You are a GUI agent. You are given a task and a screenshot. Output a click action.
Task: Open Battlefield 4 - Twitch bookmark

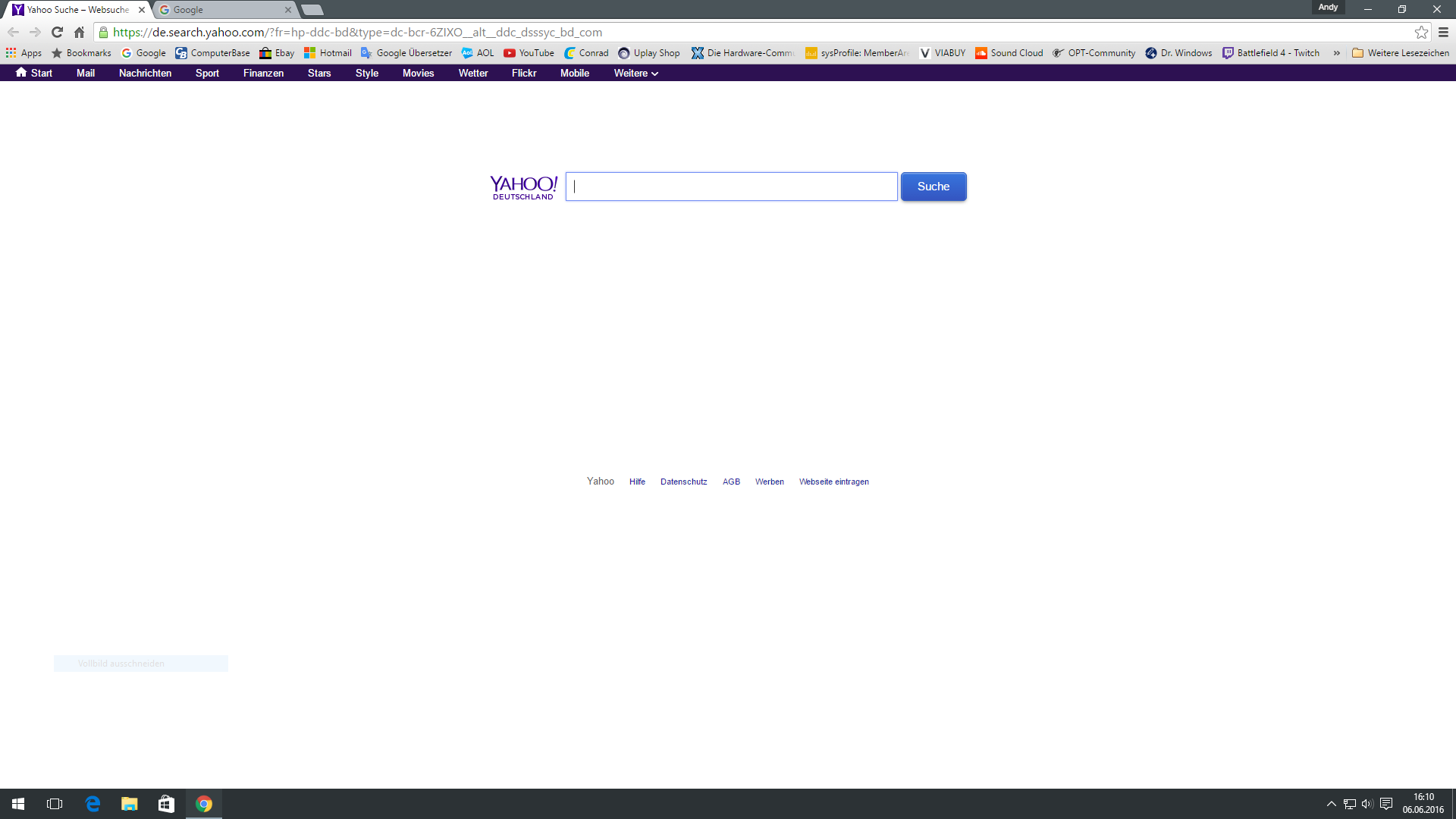1271,53
